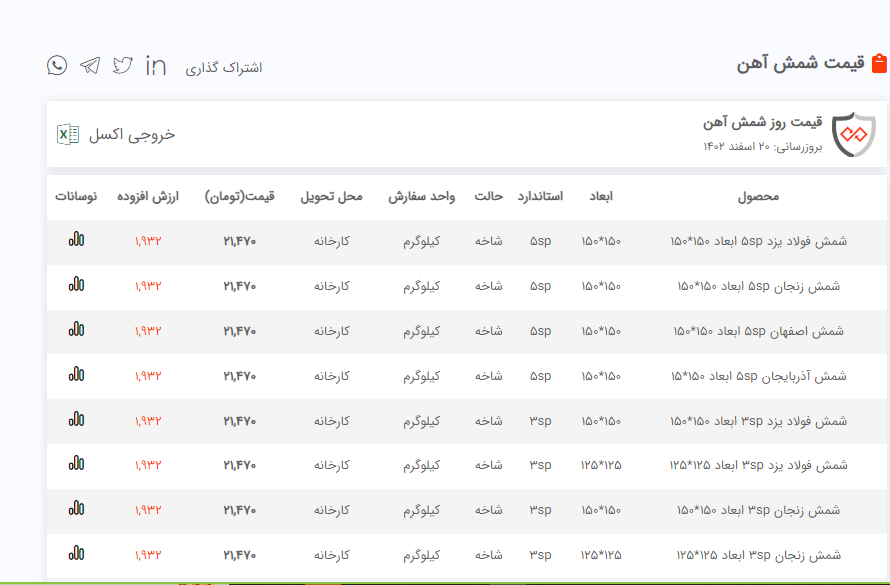Click the Excel export icon
Screen dimensions: 890x585
tap(68, 134)
